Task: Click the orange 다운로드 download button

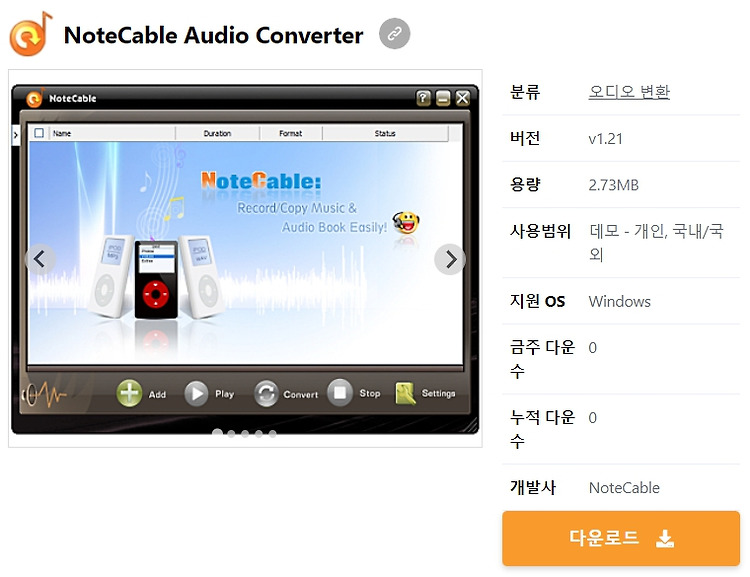Action: coord(621,538)
